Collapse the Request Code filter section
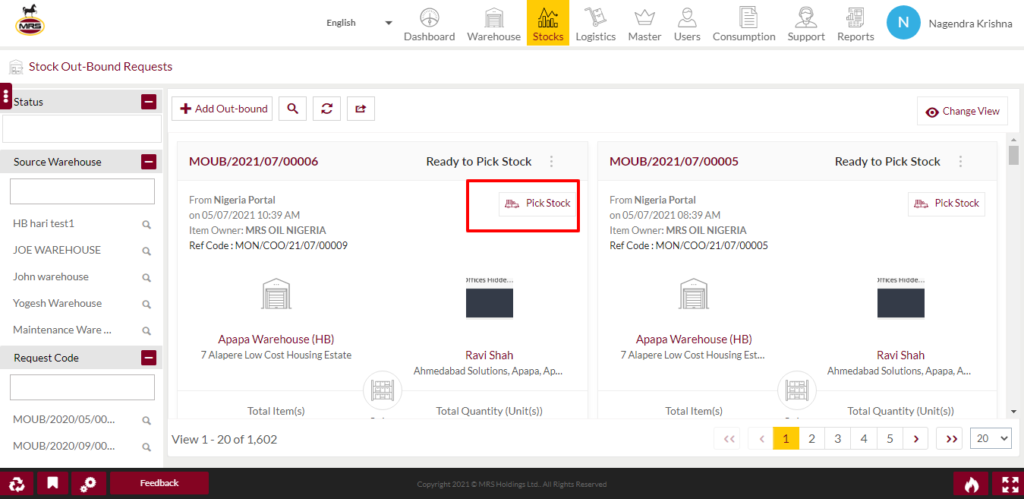 [x=149, y=358]
